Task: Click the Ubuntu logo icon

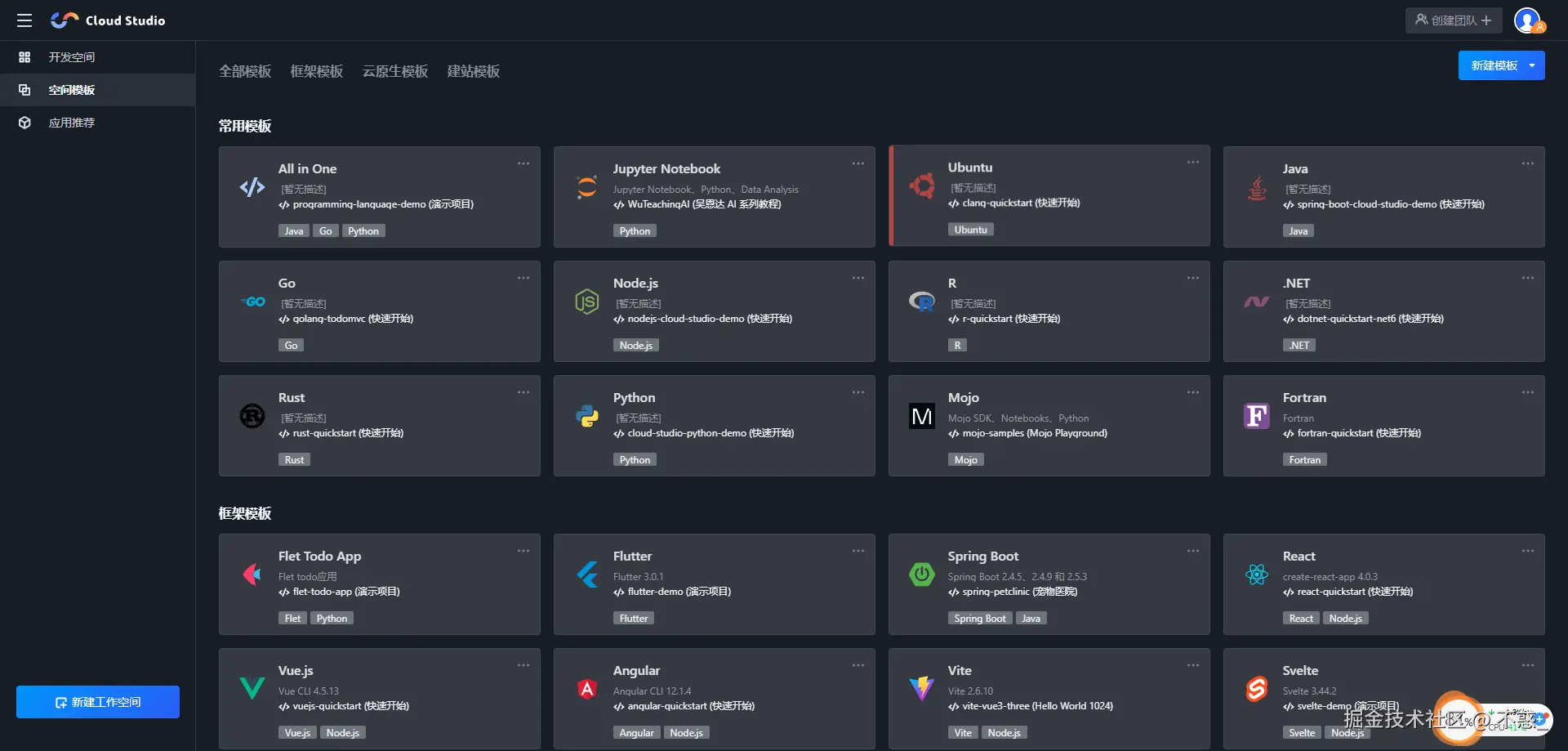Action: coord(922,186)
